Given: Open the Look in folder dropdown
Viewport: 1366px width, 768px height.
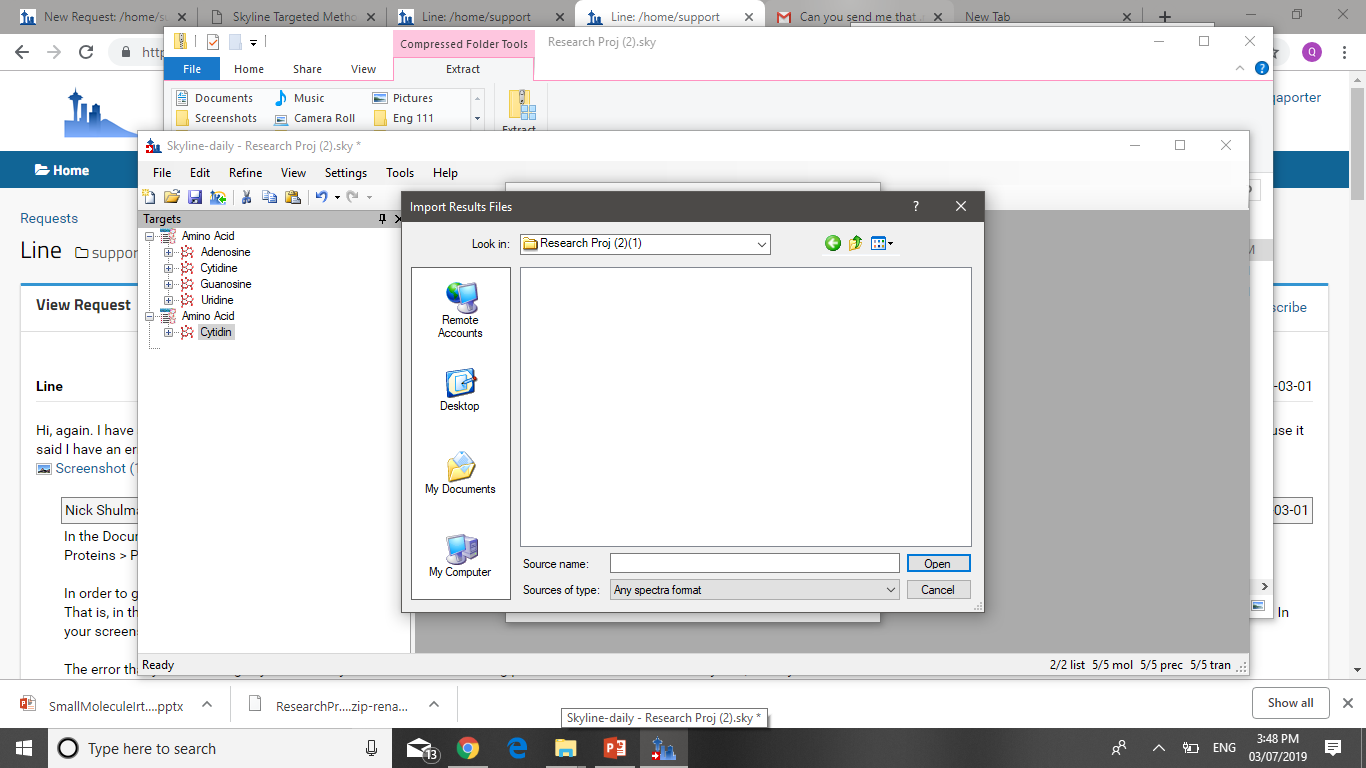Looking at the screenshot, I should [761, 244].
